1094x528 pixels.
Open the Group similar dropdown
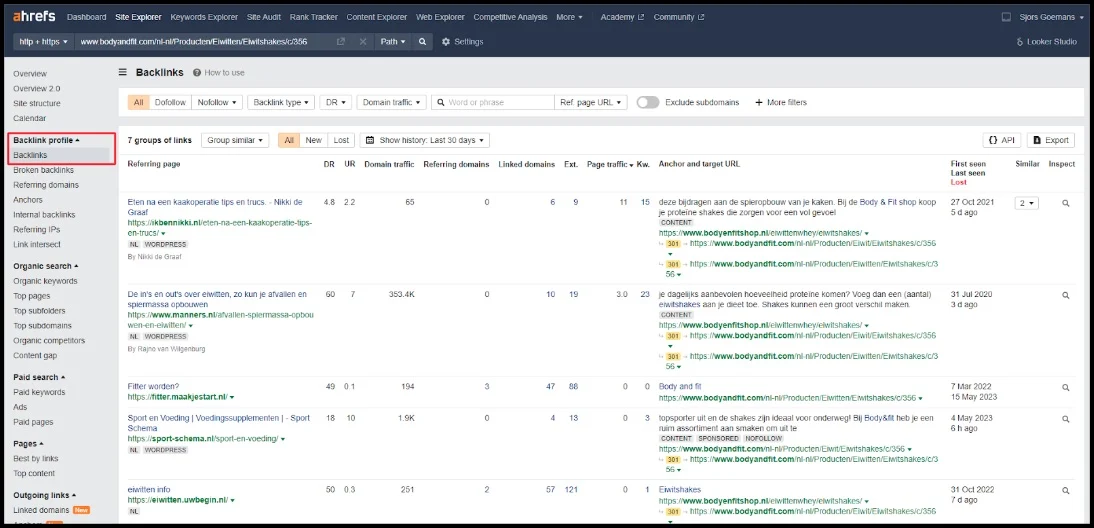point(235,140)
